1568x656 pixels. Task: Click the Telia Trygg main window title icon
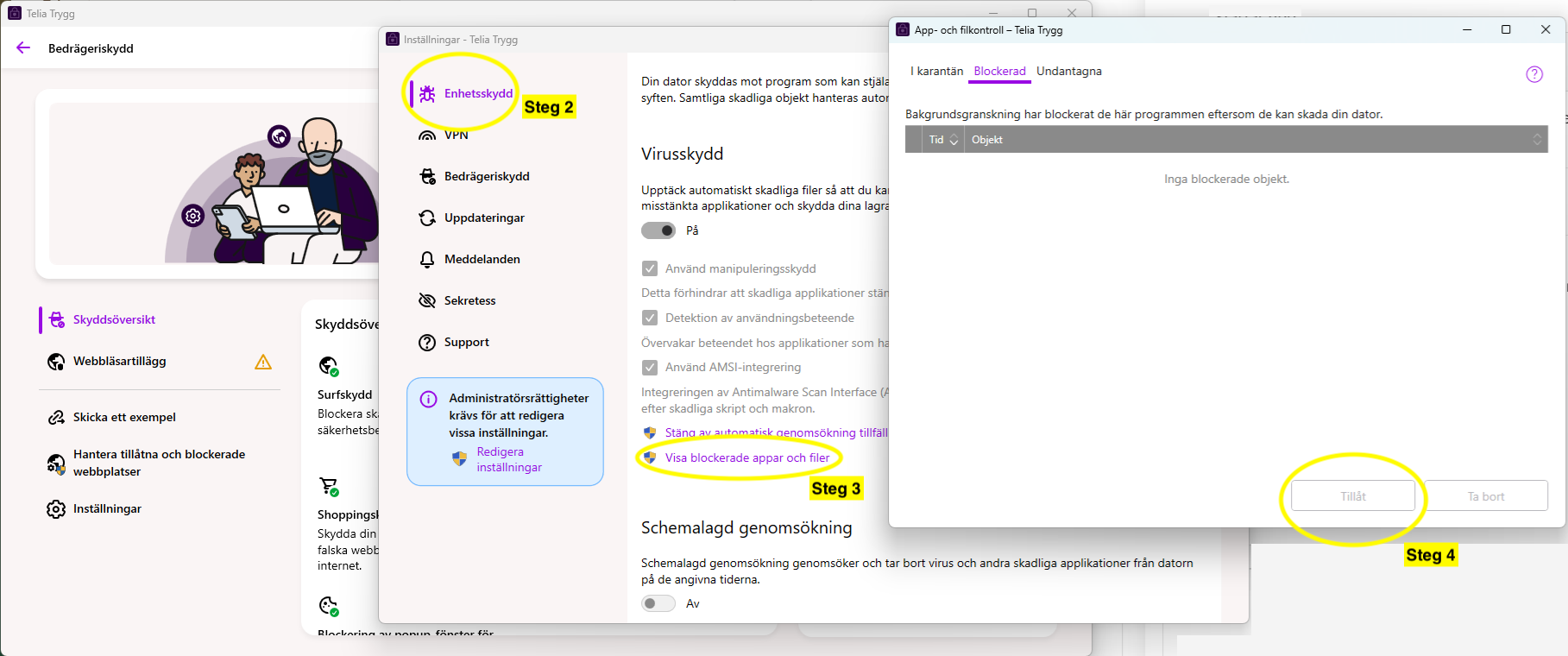pyautogui.click(x=15, y=13)
